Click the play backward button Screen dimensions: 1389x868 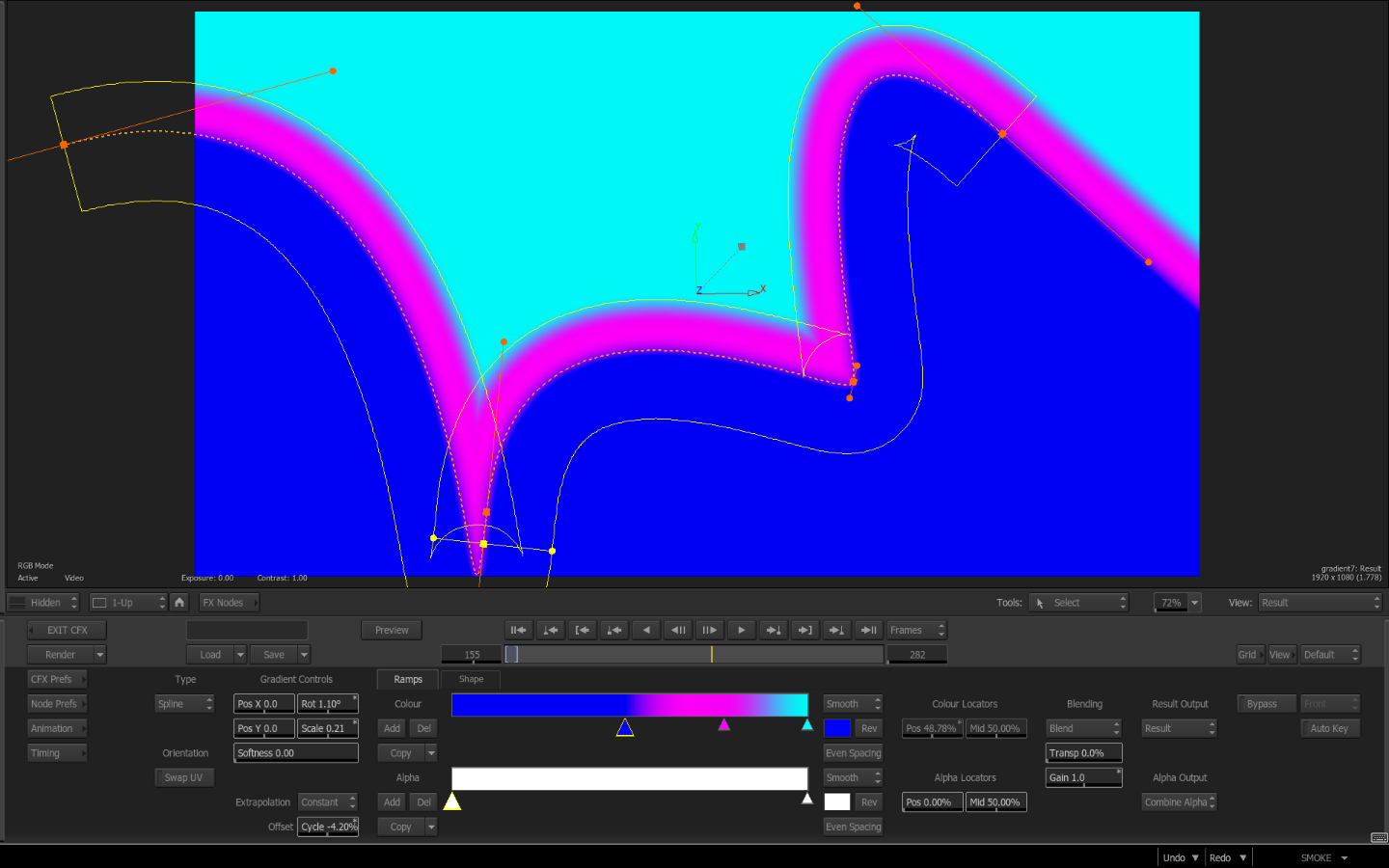tap(646, 630)
